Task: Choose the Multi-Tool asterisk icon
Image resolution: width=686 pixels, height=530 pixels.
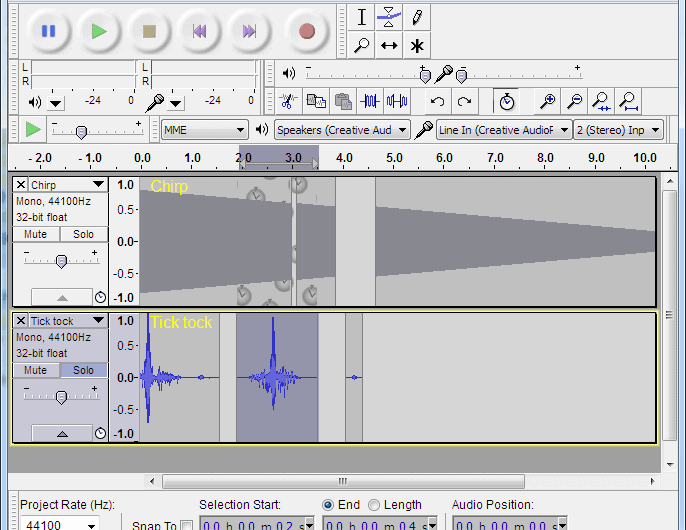Action: 417,46
